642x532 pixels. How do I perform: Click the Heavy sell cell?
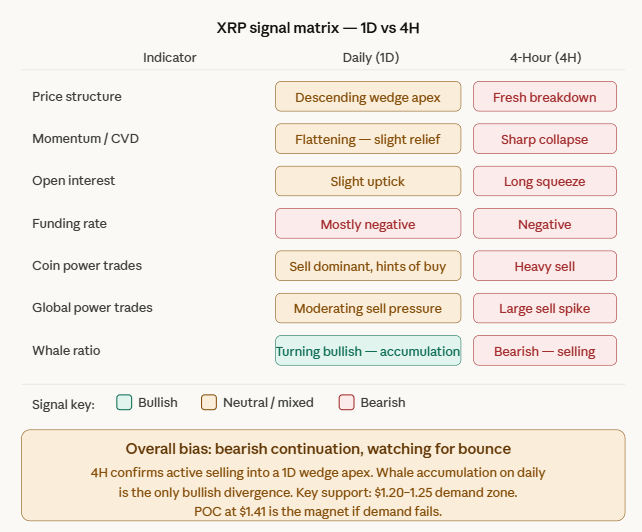click(x=544, y=266)
